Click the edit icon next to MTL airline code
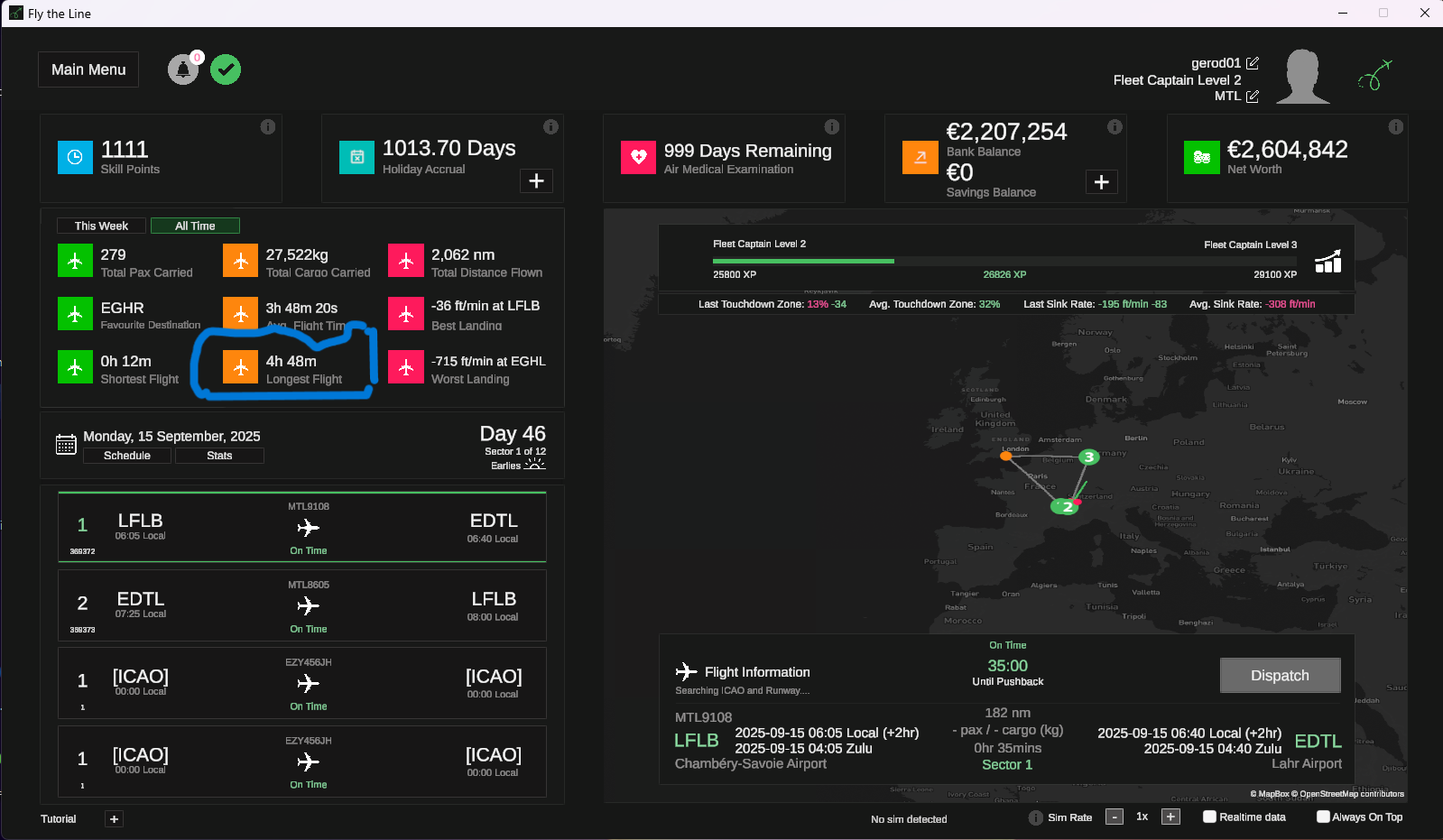The width and height of the screenshot is (1443, 840). (1253, 97)
